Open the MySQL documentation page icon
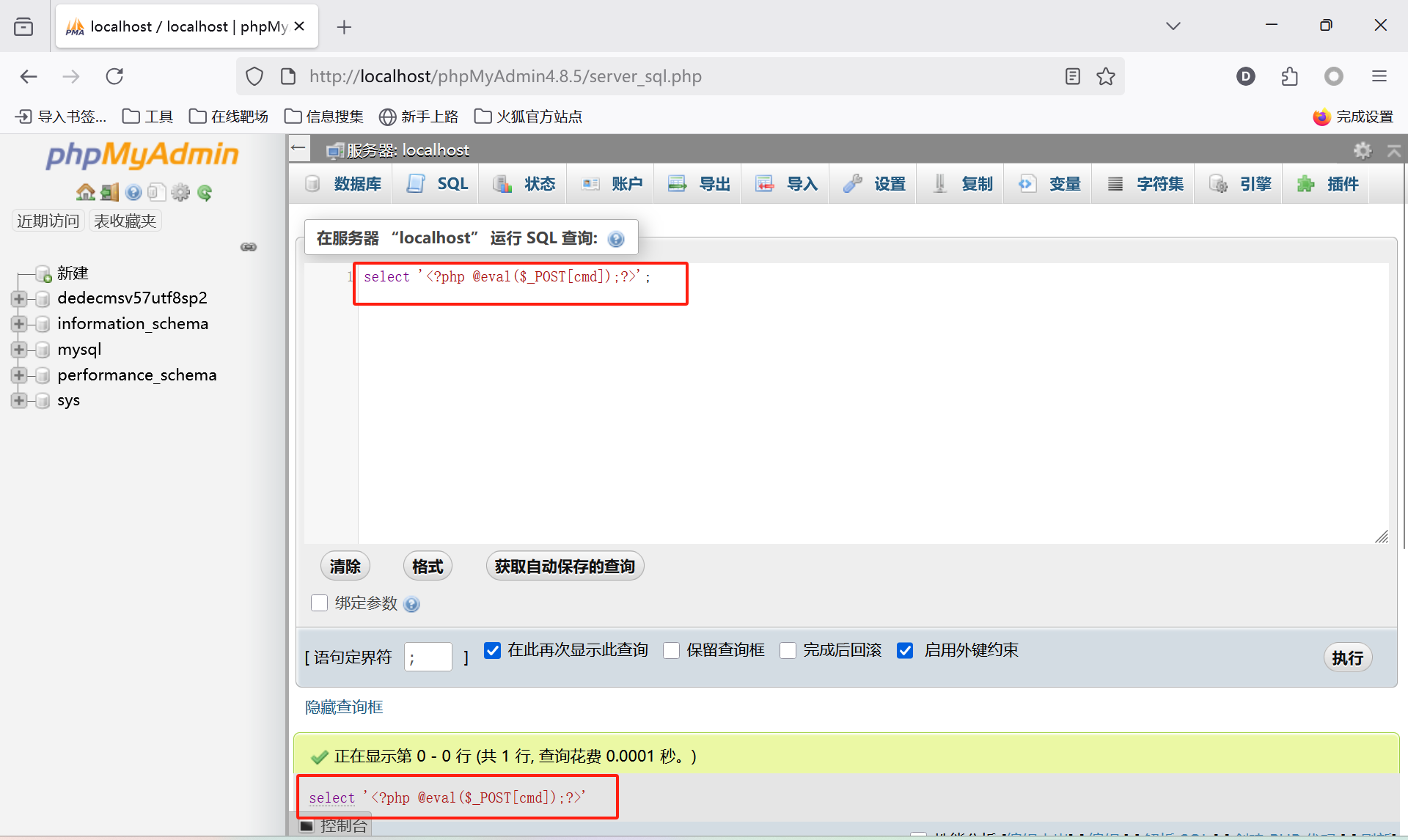This screenshot has height=840, width=1408. (x=156, y=192)
